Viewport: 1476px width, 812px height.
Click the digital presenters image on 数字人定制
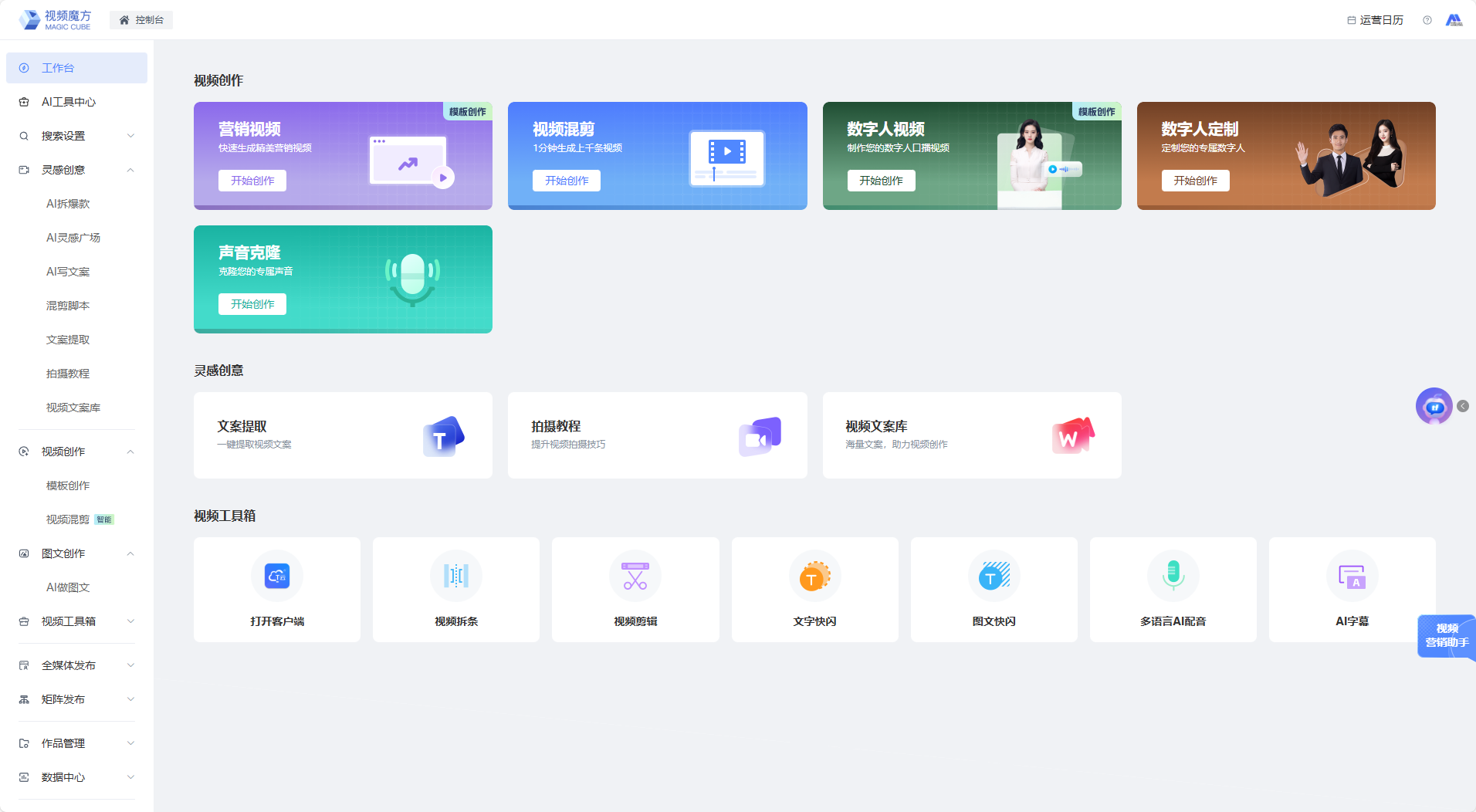[1349, 158]
